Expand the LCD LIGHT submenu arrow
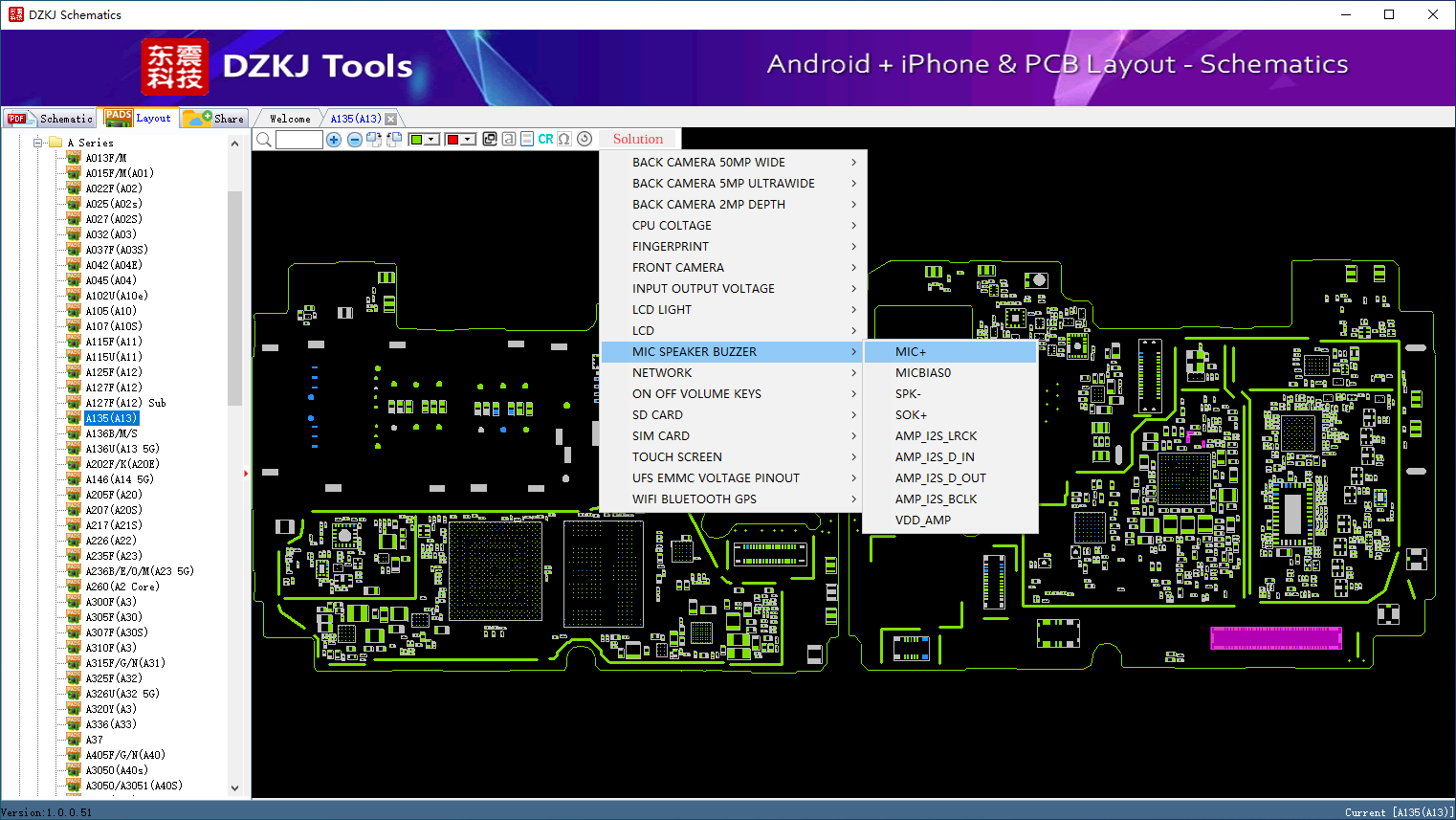1456x820 pixels. point(854,310)
